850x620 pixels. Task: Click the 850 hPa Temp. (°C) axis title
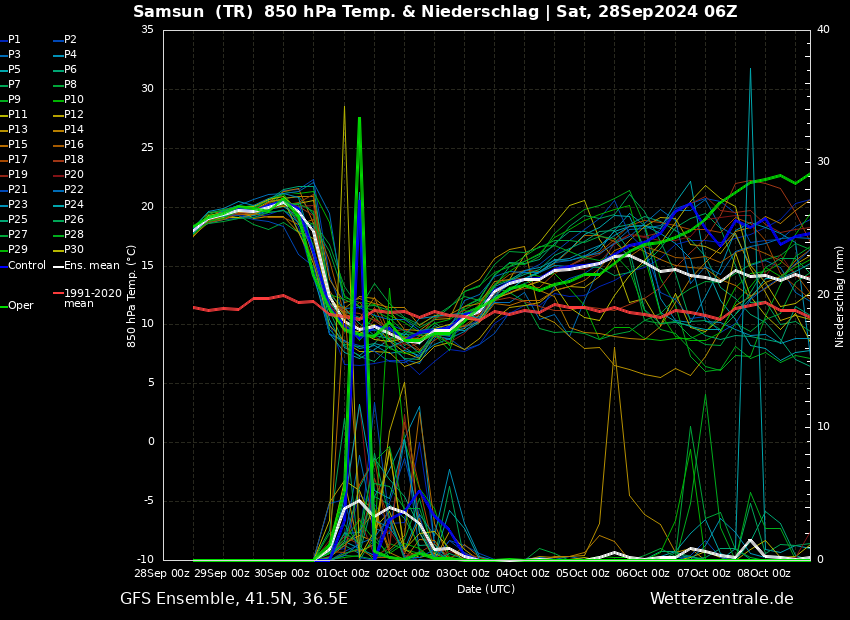(131, 296)
